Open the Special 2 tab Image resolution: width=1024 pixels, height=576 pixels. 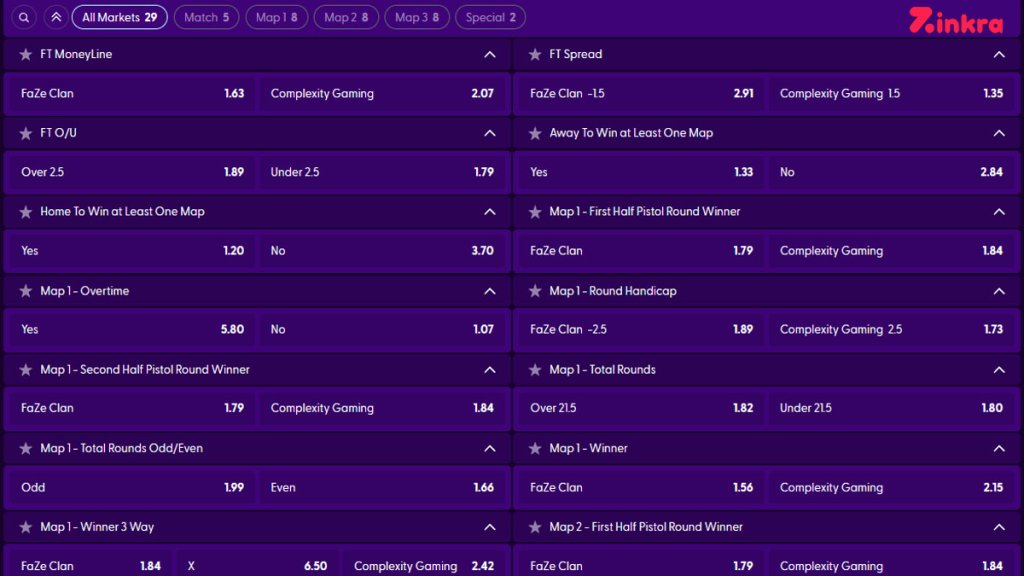point(490,18)
